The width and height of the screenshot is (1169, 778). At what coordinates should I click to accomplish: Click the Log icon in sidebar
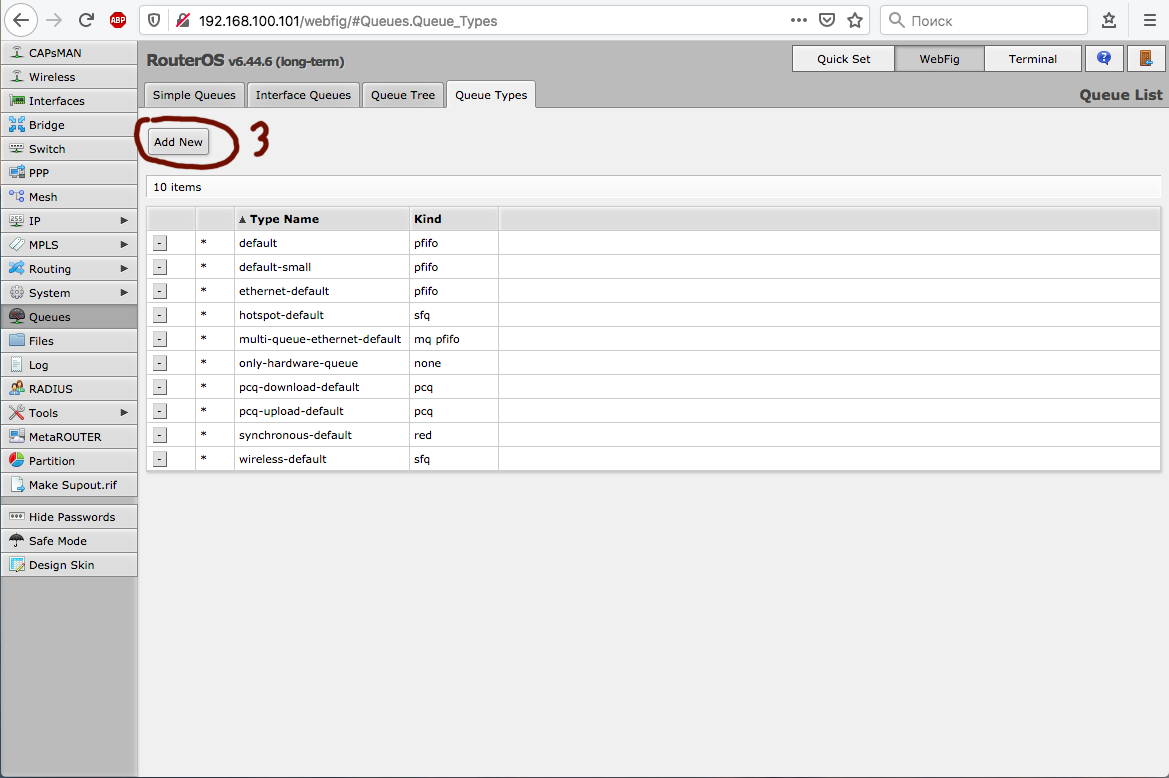coord(16,364)
